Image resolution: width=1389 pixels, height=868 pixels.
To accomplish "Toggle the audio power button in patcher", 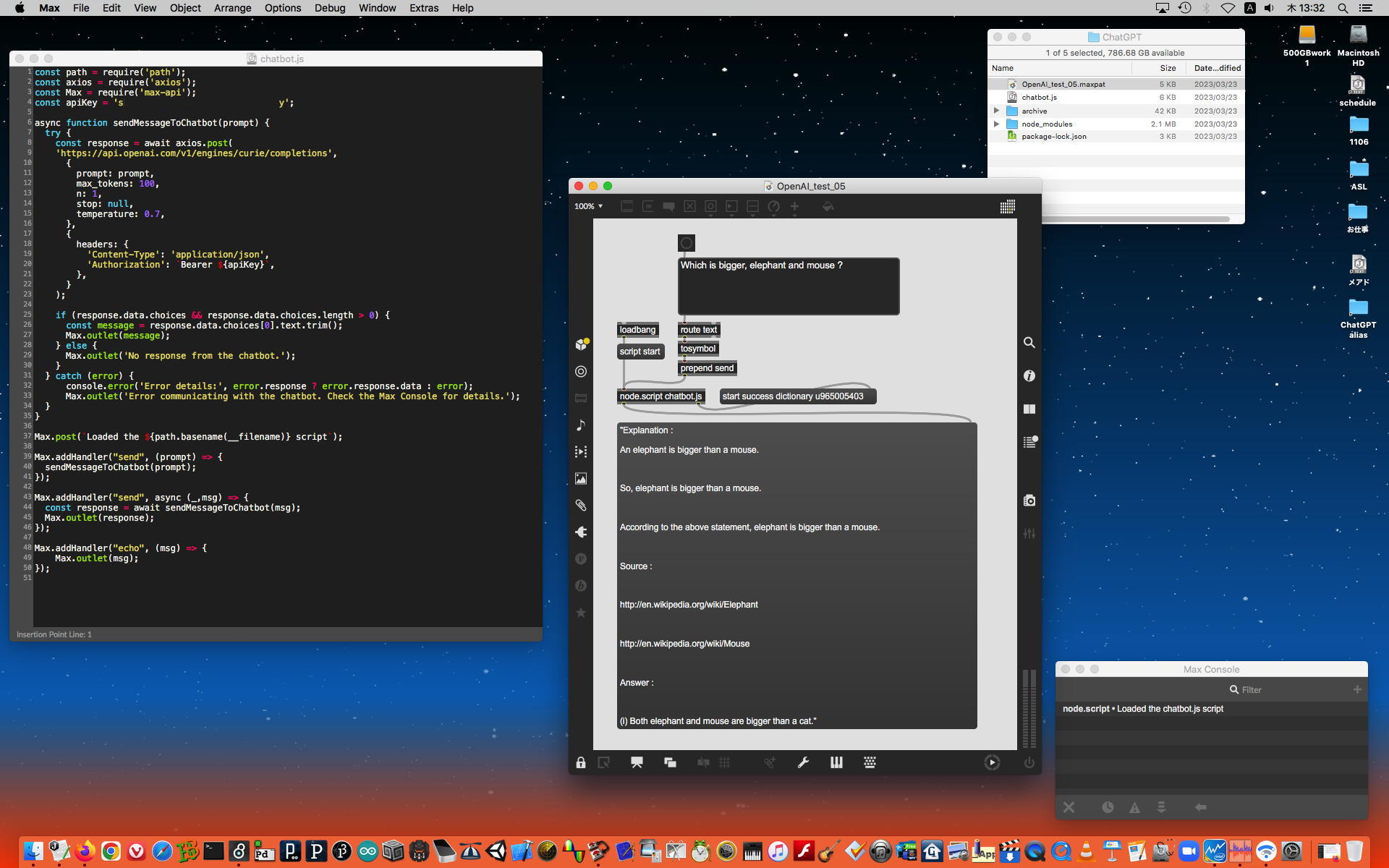I will (x=1029, y=762).
